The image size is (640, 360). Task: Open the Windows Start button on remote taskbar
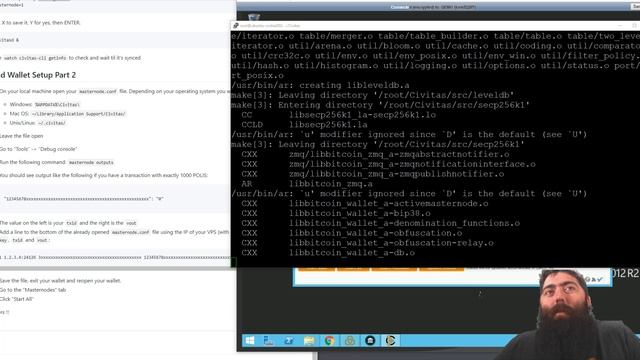(250, 340)
